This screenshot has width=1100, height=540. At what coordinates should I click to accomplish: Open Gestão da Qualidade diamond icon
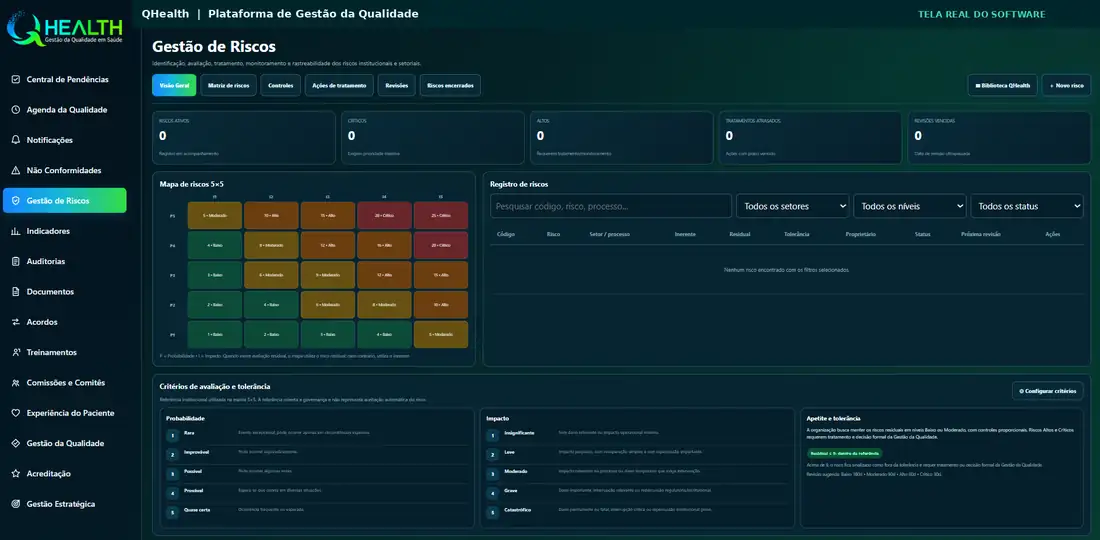click(x=16, y=443)
